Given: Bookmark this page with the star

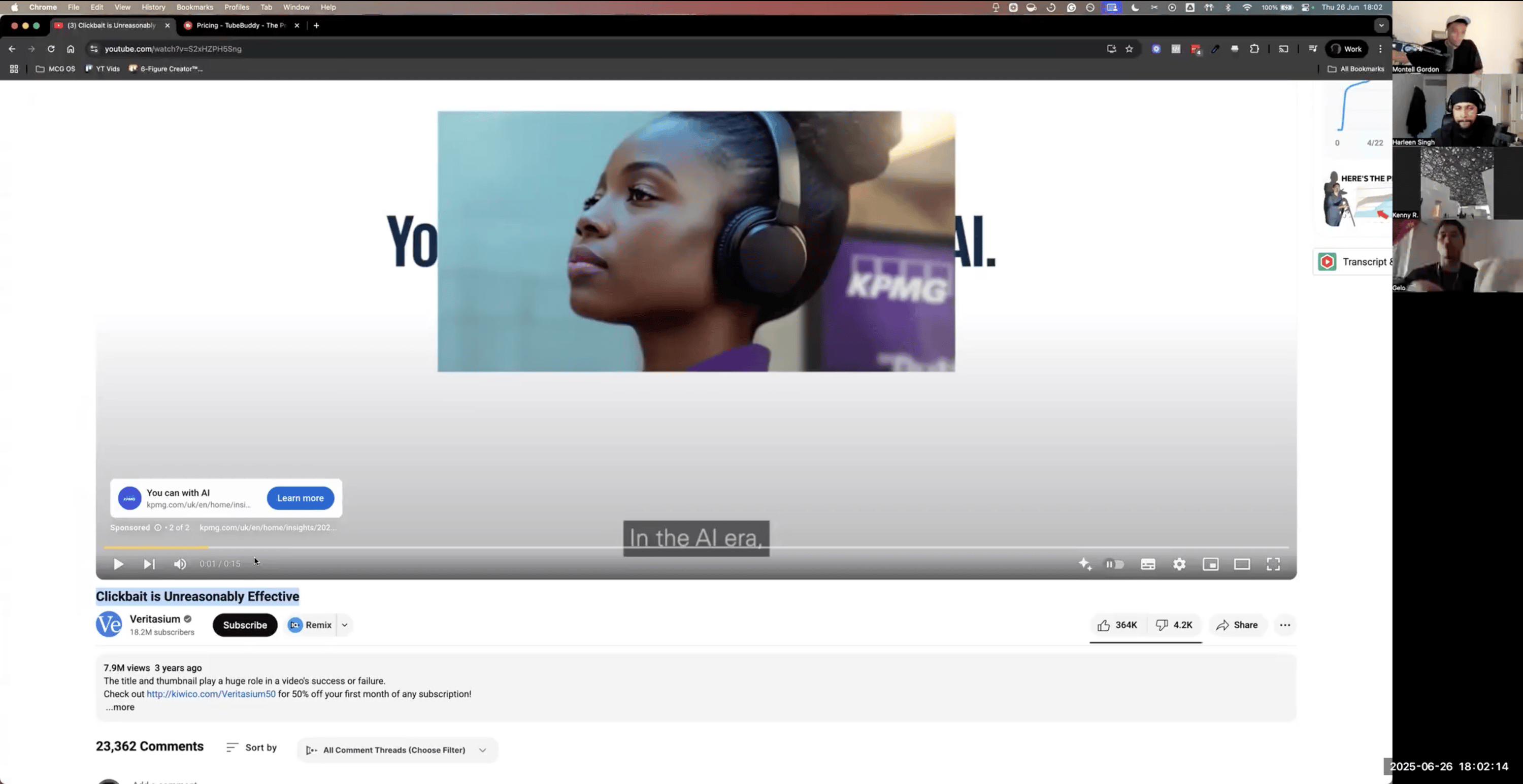Looking at the screenshot, I should tap(1129, 49).
